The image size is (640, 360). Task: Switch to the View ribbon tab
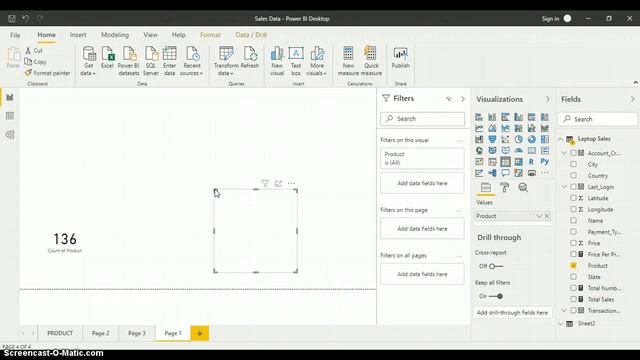[150, 35]
